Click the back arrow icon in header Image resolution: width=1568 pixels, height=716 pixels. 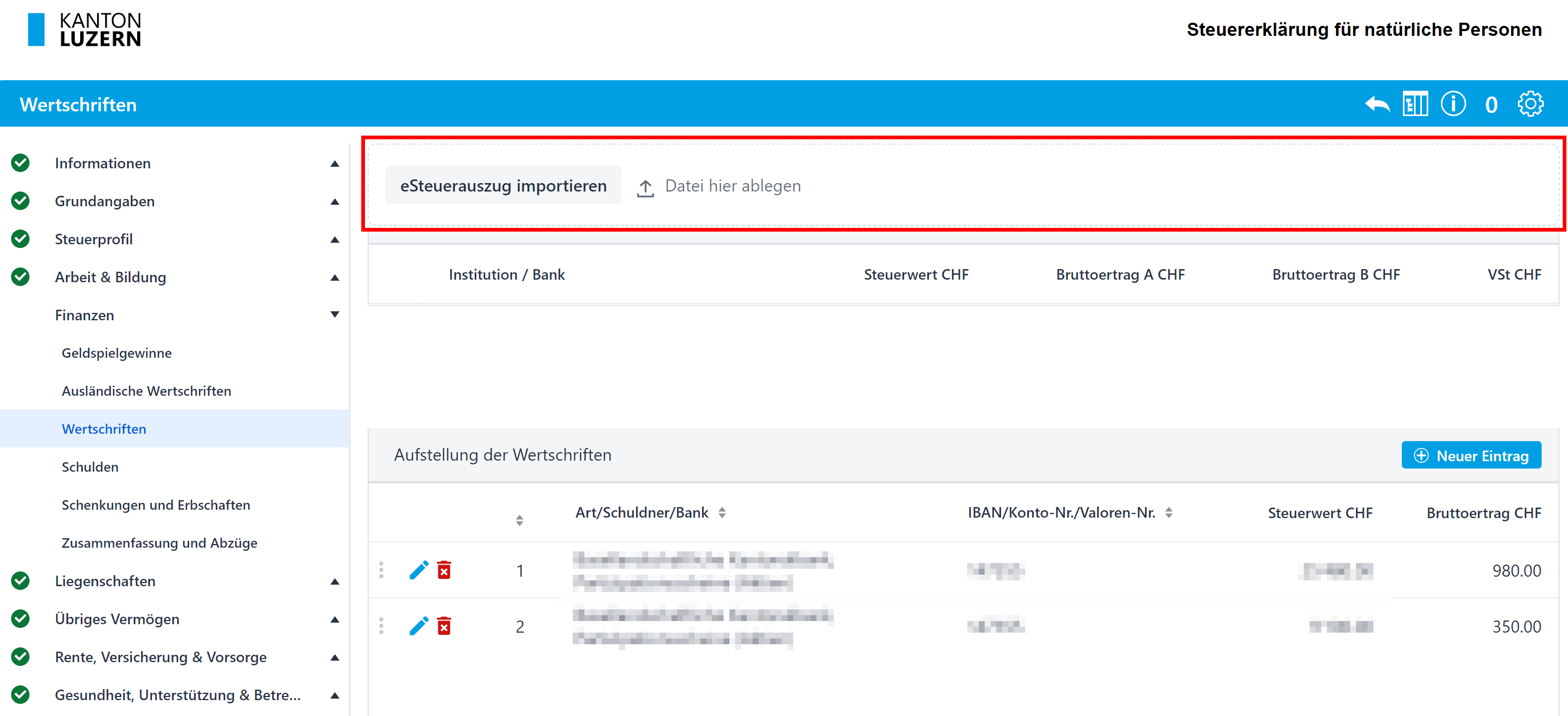click(1377, 104)
